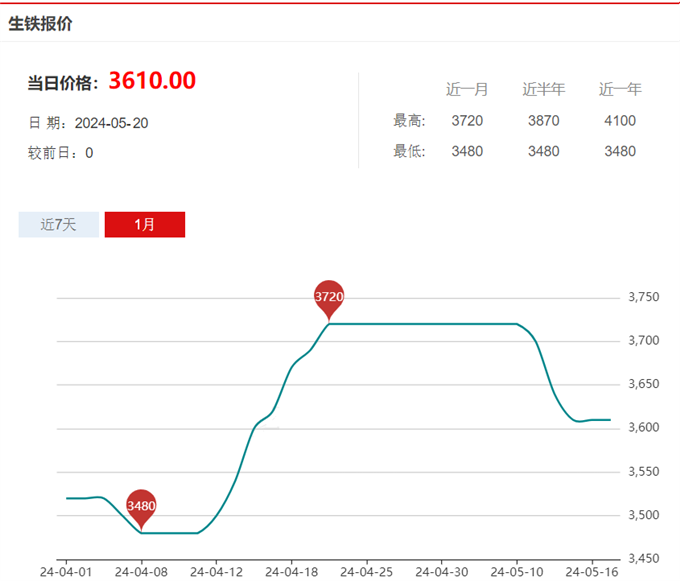Click the 生铁报价 heading
This screenshot has width=680, height=581.
click(40, 24)
